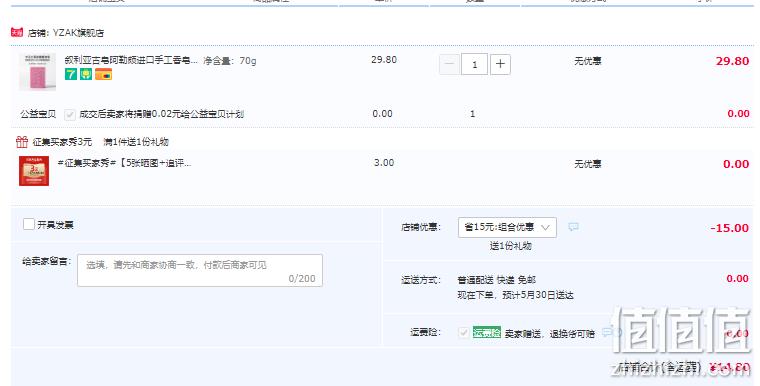Click the pink soap product thumbnail
Image resolution: width=760 pixels, height=386 pixels.
(37, 72)
